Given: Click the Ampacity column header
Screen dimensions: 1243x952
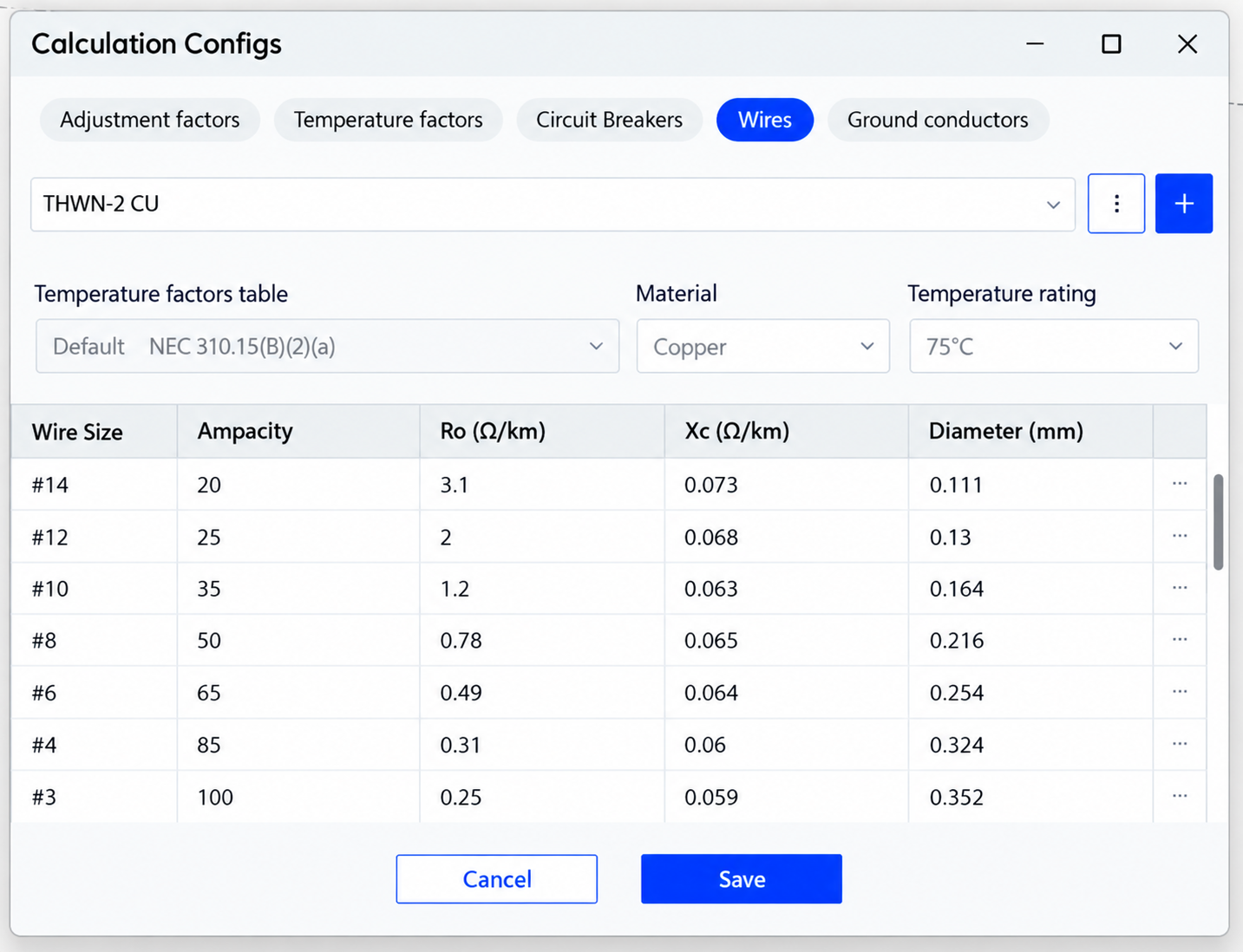Looking at the screenshot, I should [298, 432].
